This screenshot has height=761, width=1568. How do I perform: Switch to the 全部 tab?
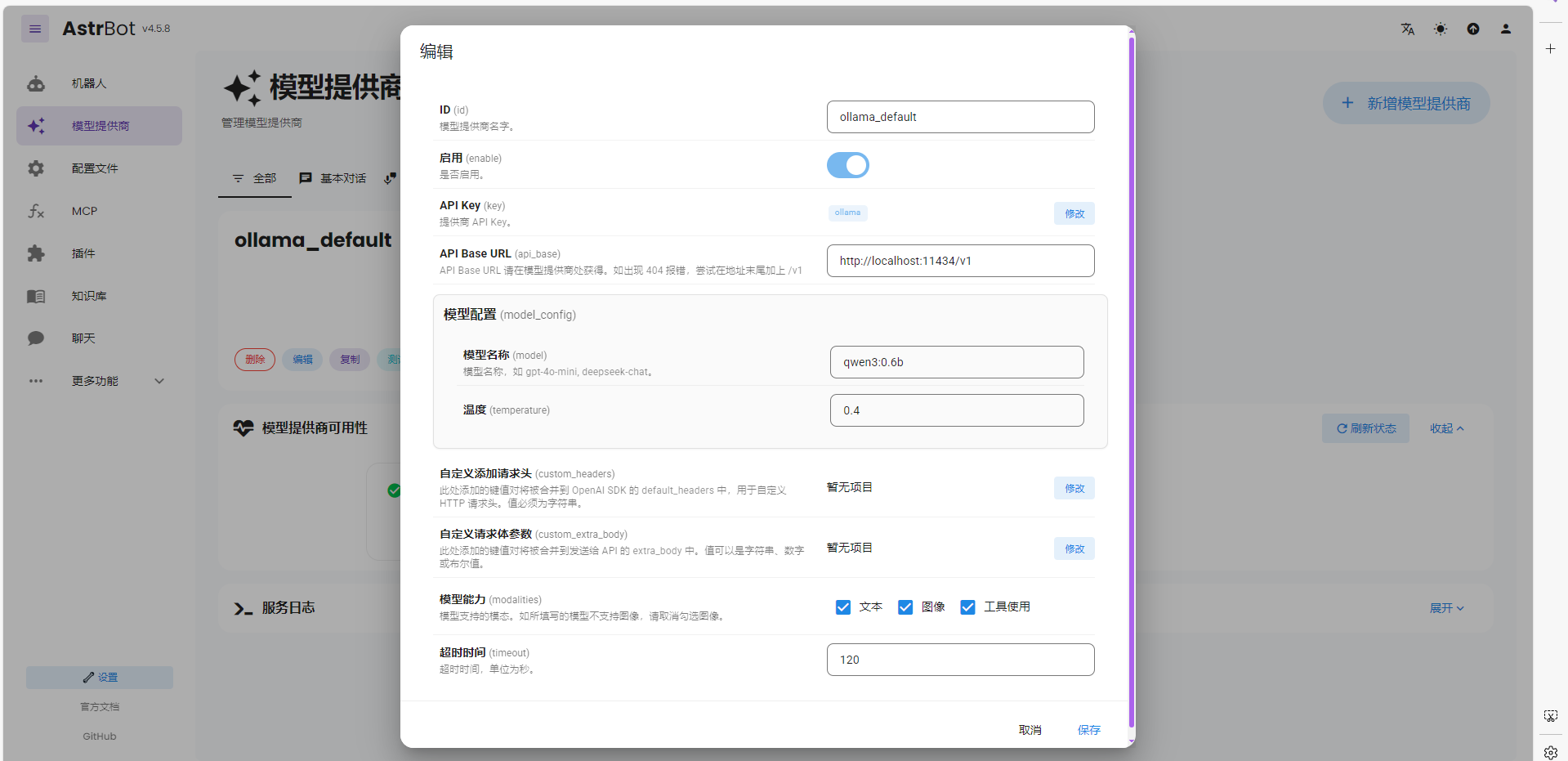pos(255,178)
